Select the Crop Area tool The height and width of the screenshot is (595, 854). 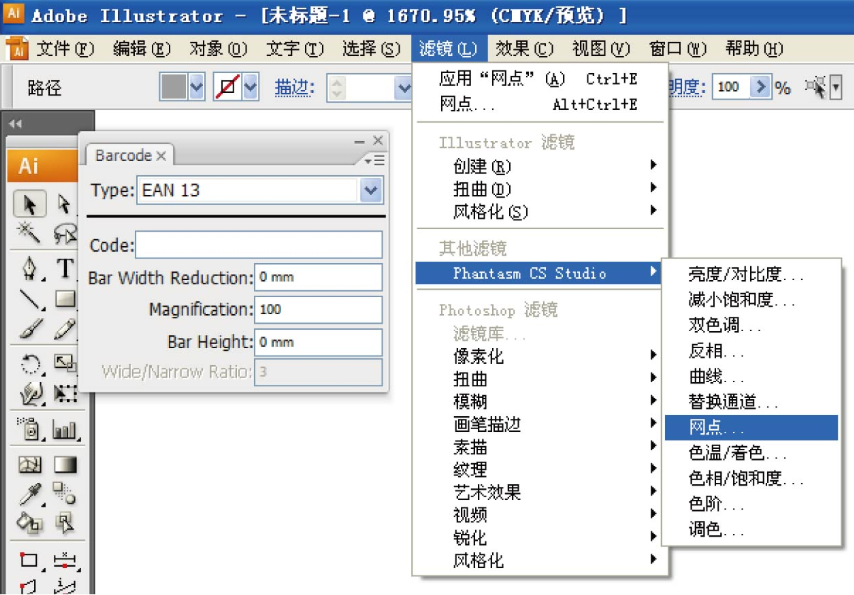point(29,559)
